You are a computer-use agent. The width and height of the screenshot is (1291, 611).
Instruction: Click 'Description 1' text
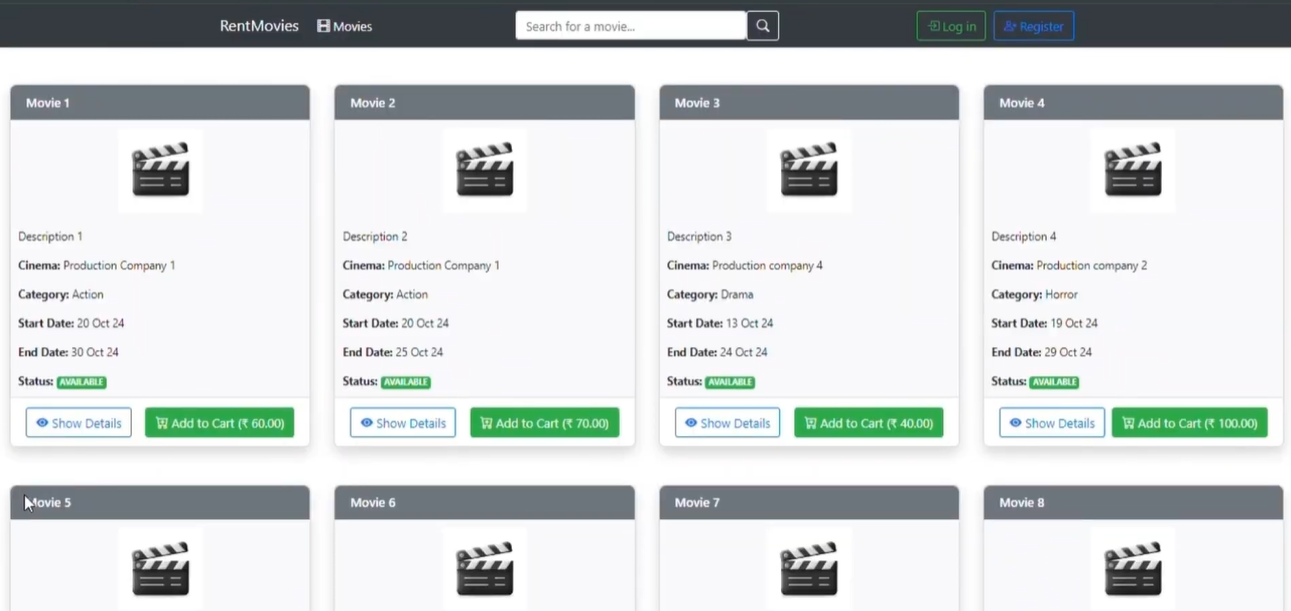point(50,237)
